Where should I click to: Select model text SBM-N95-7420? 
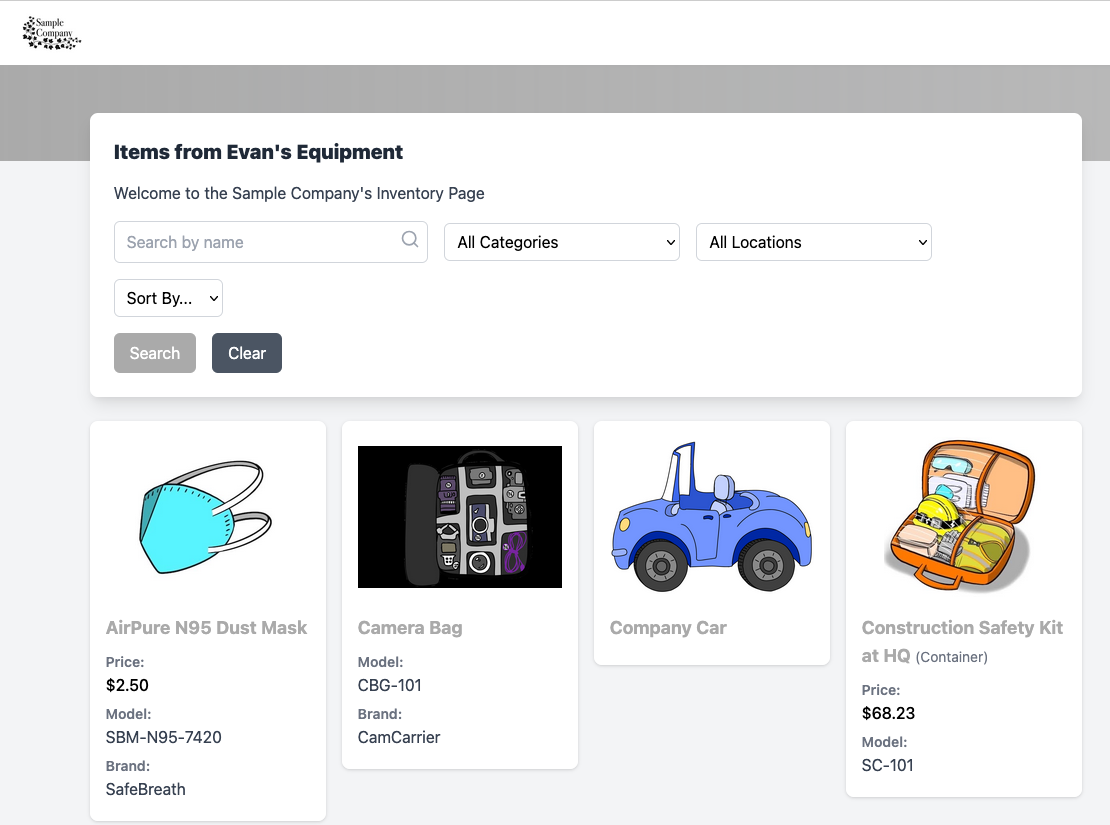point(164,737)
